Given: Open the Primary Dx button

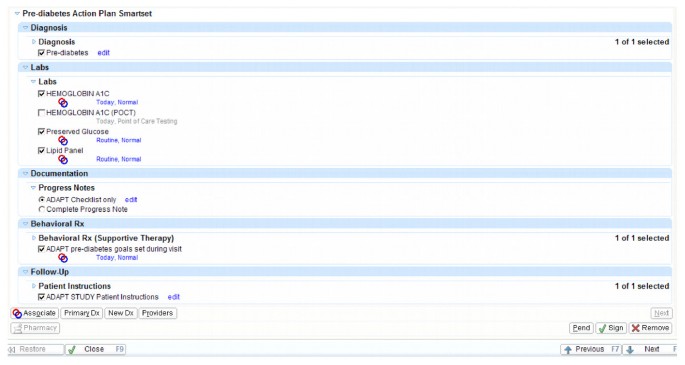Looking at the screenshot, I should [x=82, y=313].
